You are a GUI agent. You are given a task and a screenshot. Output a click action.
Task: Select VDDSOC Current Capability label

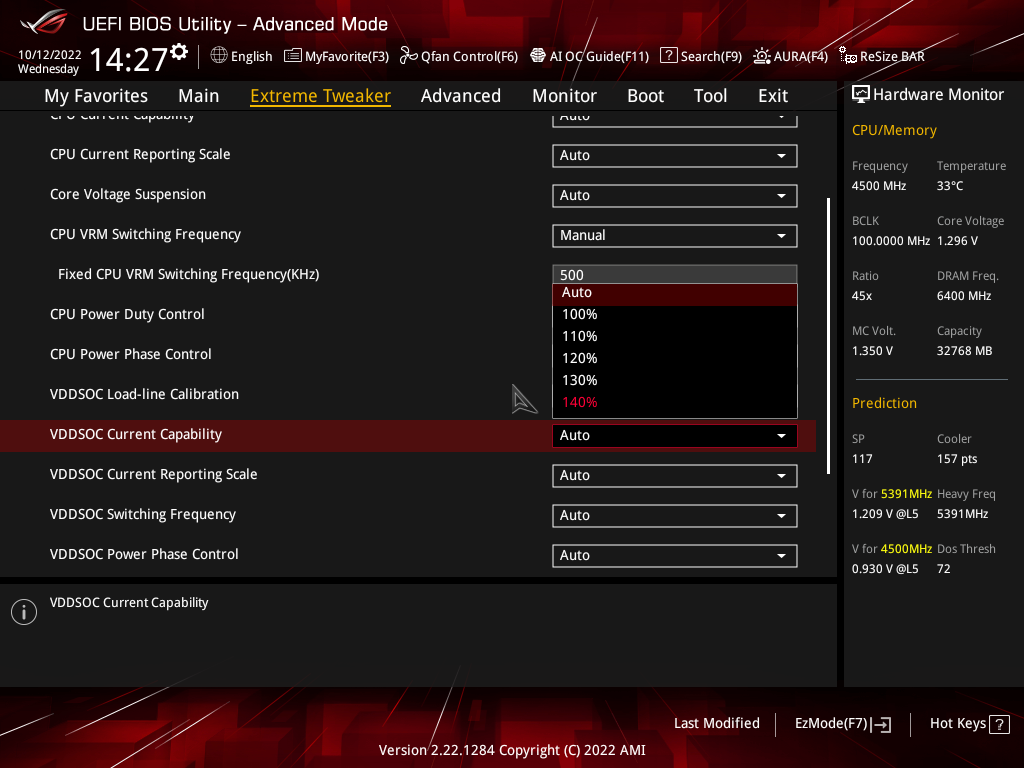136,434
